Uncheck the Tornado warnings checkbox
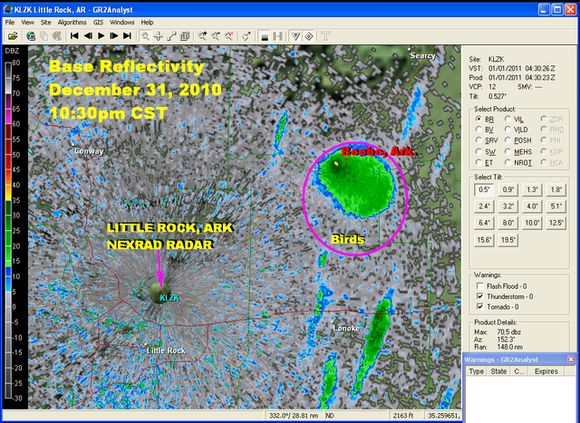Screen dimensions: 580x423 click(480, 307)
